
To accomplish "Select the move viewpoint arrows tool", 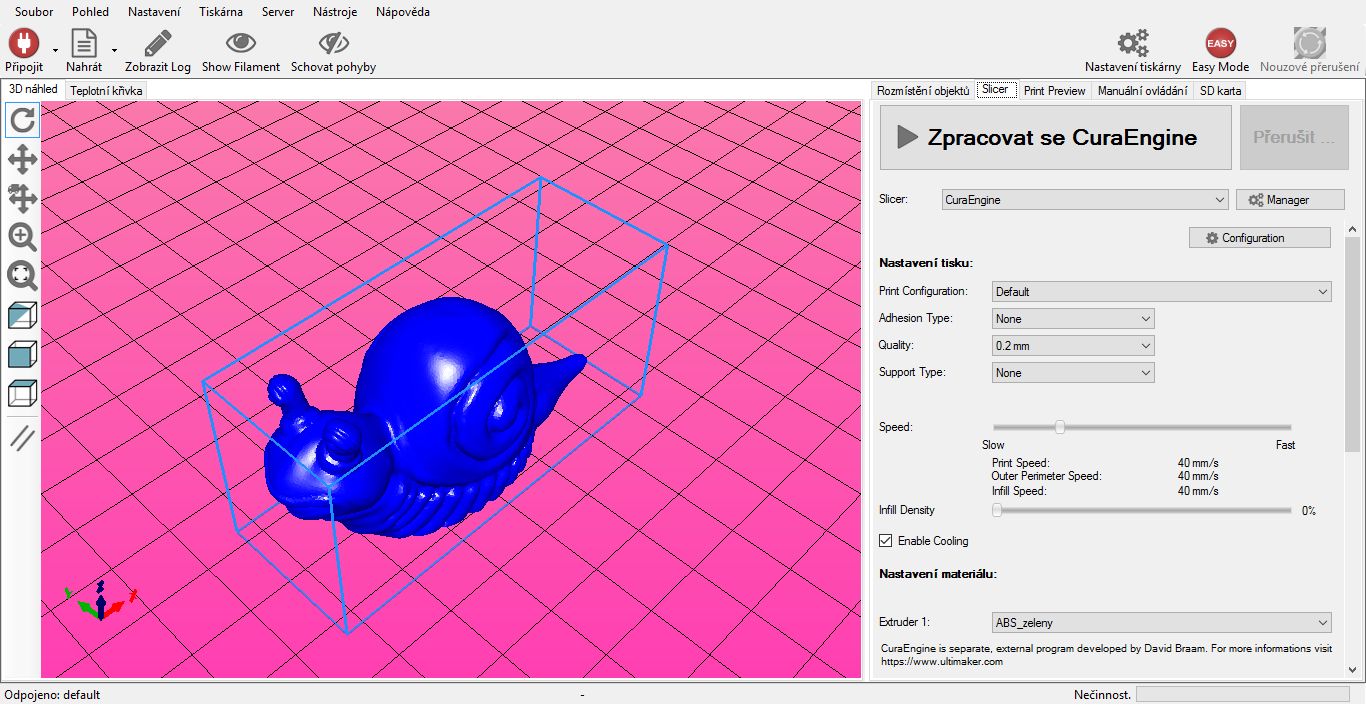I will click(x=22, y=160).
